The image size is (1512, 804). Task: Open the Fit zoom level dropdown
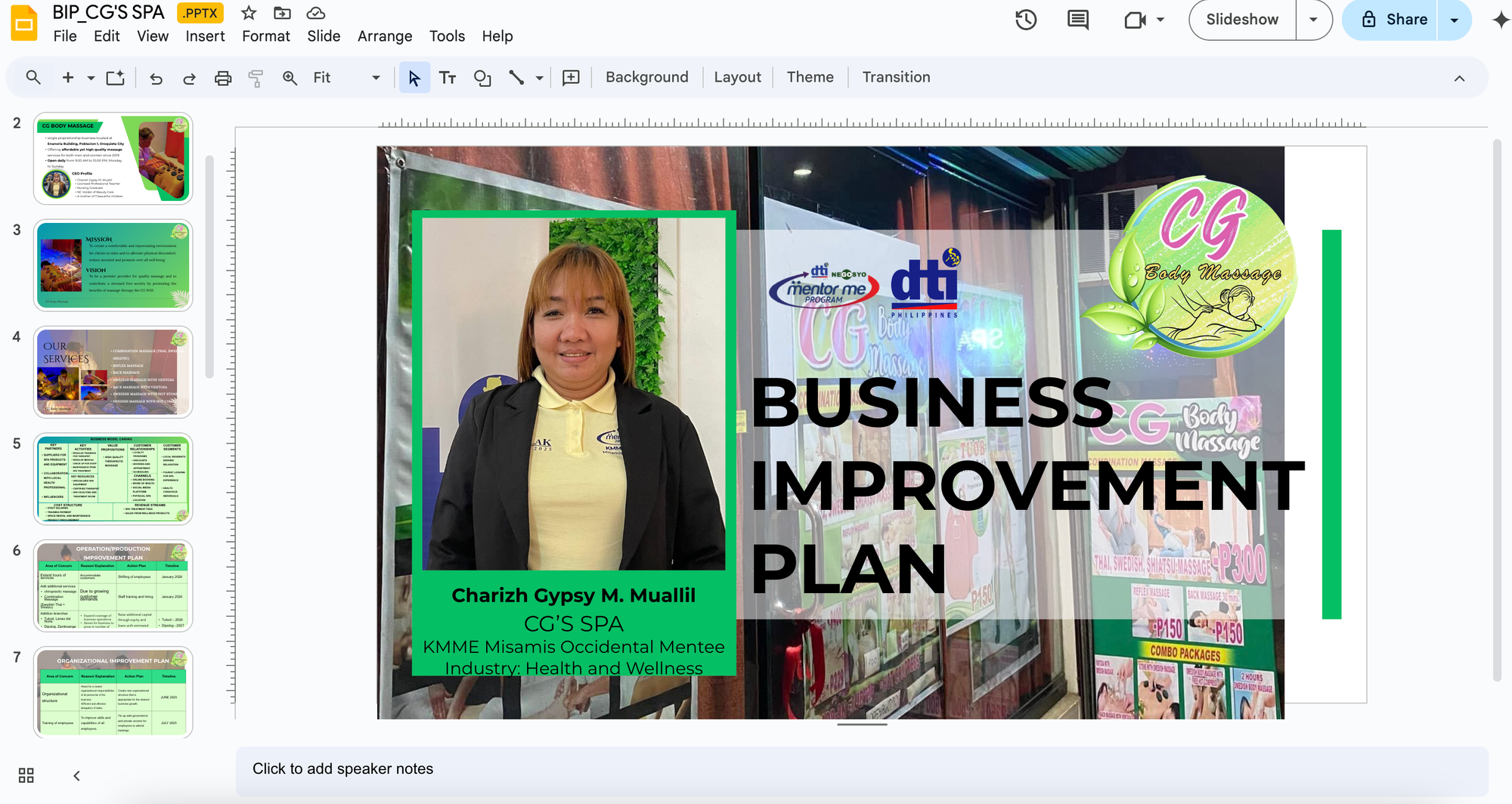[346, 77]
